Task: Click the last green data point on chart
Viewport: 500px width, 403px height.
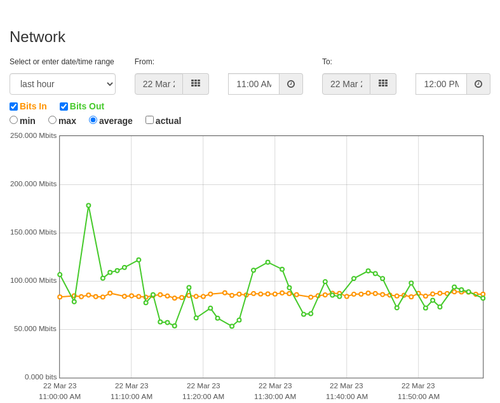Action: [483, 298]
